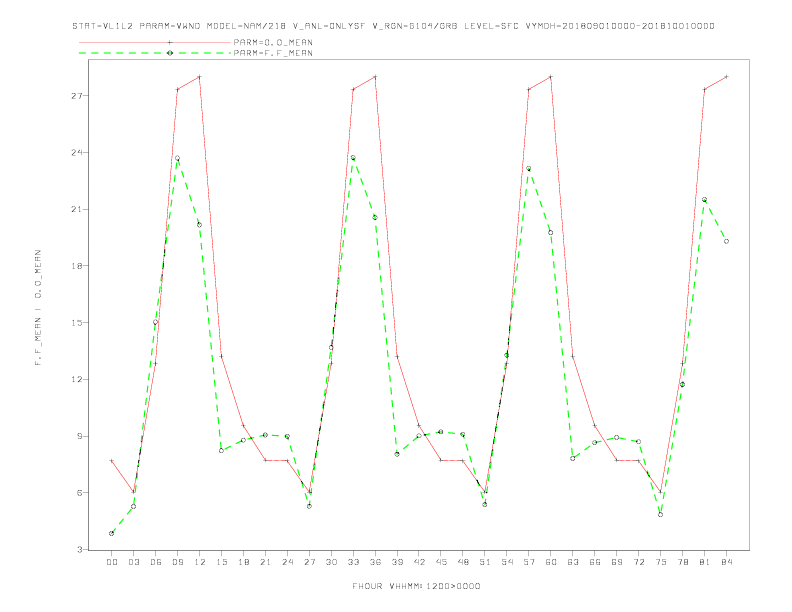Click the green dashed line sample in legend

click(x=155, y=53)
